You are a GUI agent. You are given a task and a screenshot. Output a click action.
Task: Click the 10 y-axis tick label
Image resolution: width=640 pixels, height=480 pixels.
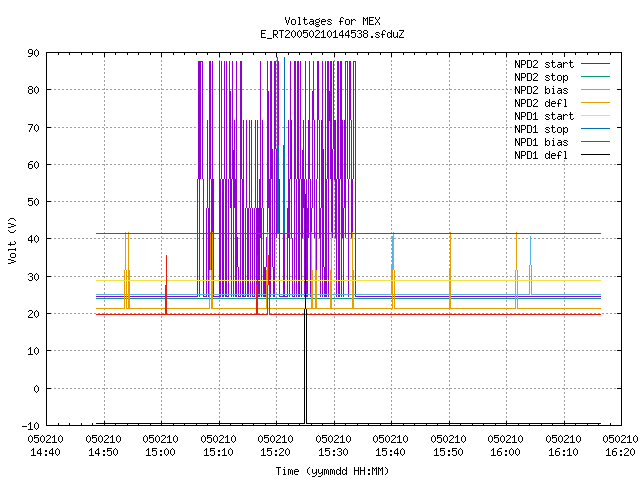[x=33, y=351]
